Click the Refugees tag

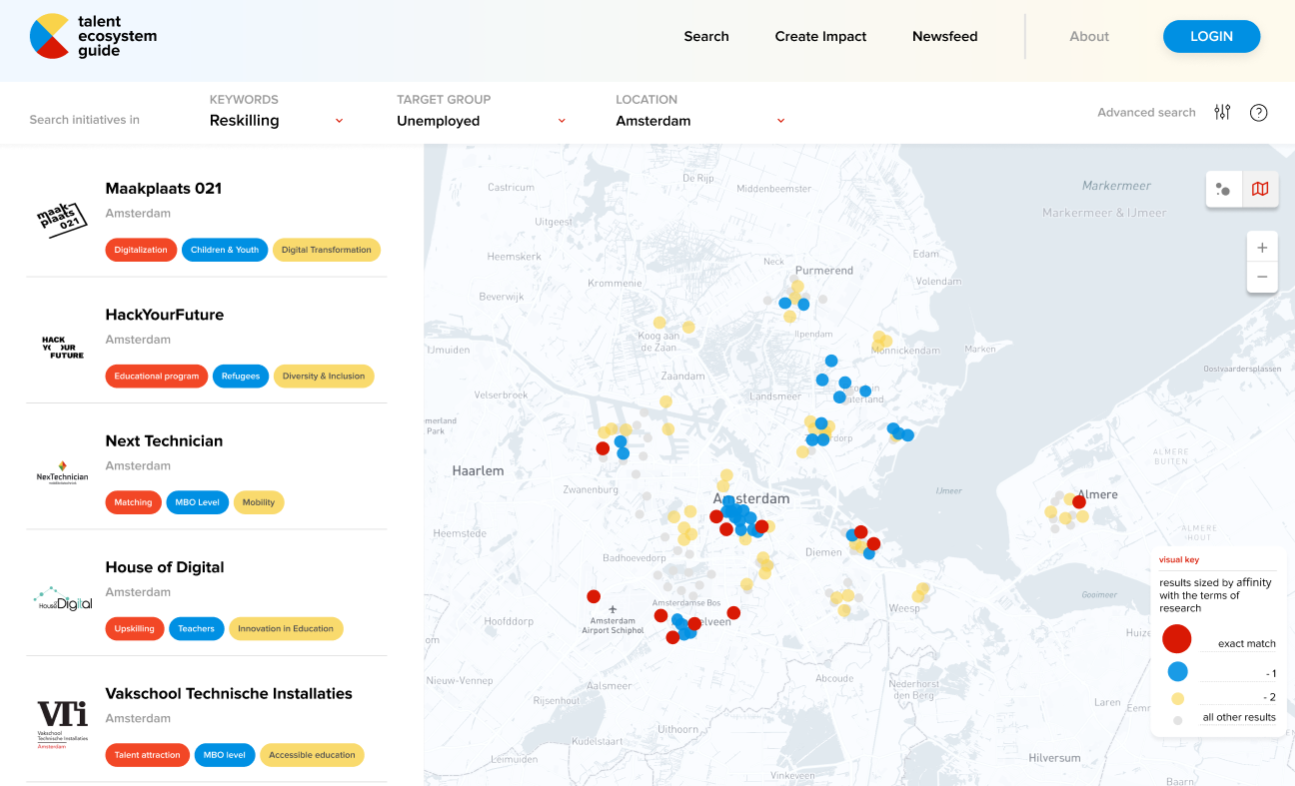coord(241,376)
